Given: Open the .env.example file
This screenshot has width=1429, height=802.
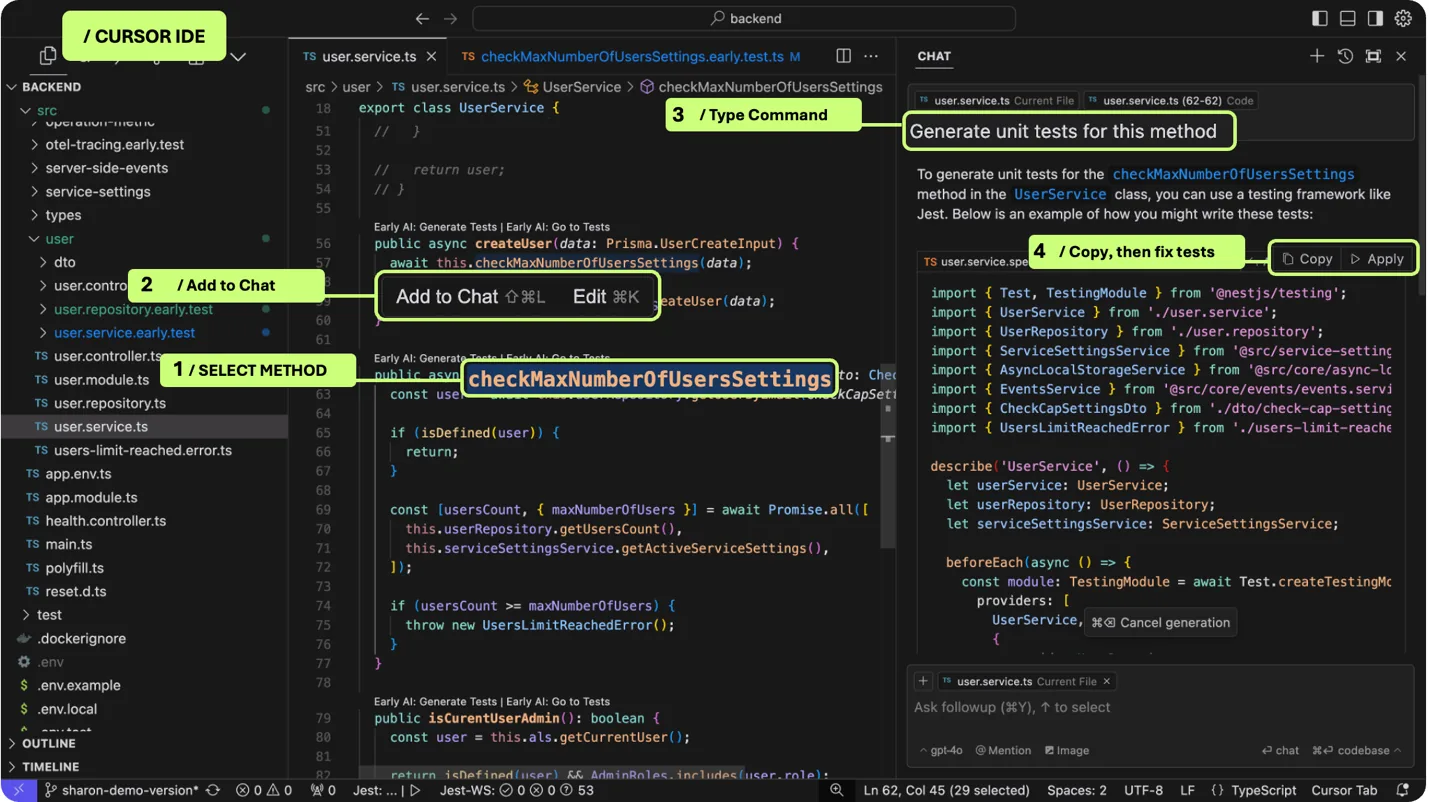Looking at the screenshot, I should tap(78, 685).
